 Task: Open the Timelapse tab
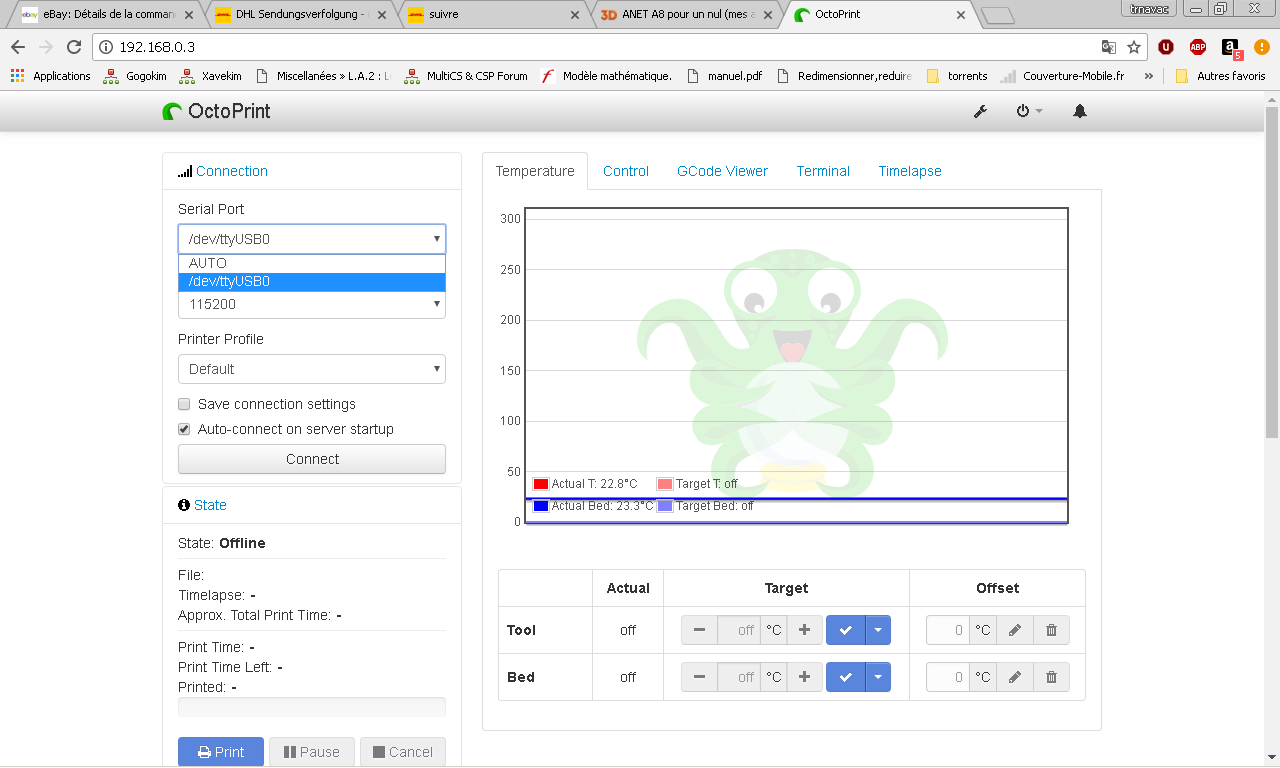pos(910,171)
